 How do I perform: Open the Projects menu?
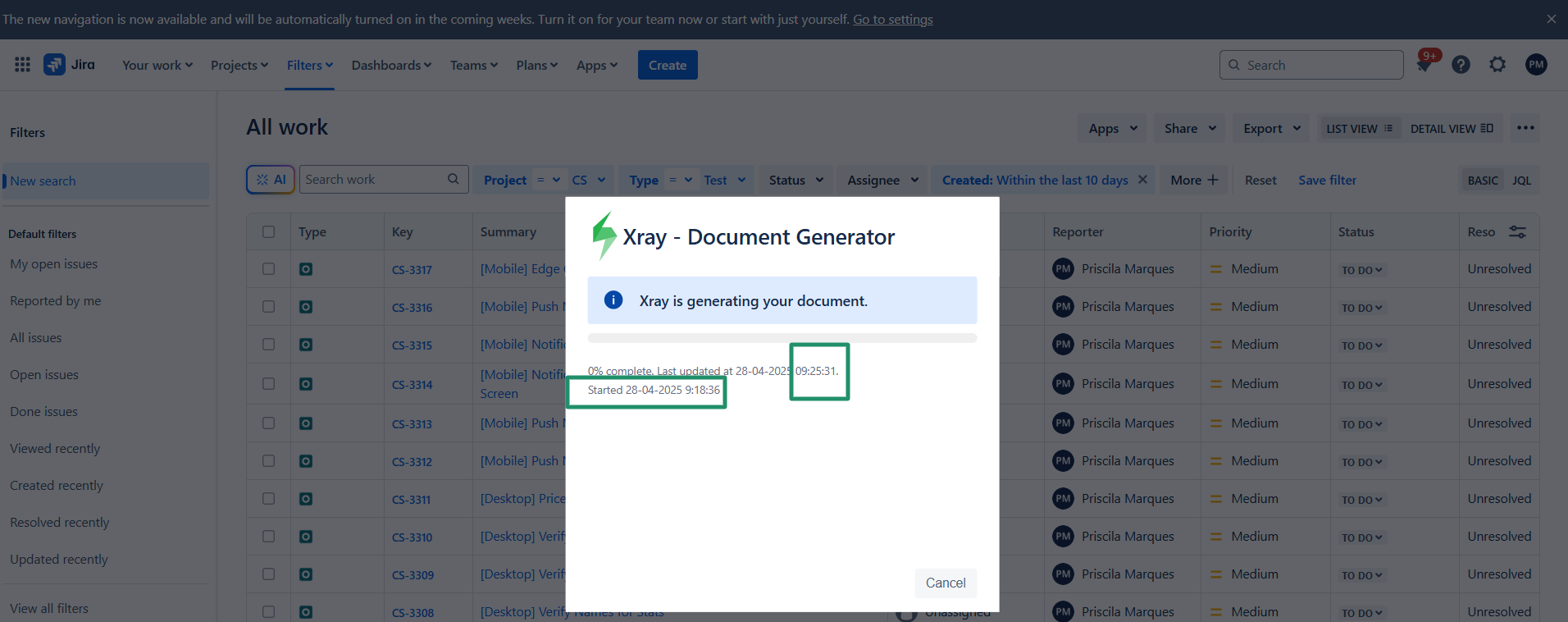coord(239,65)
